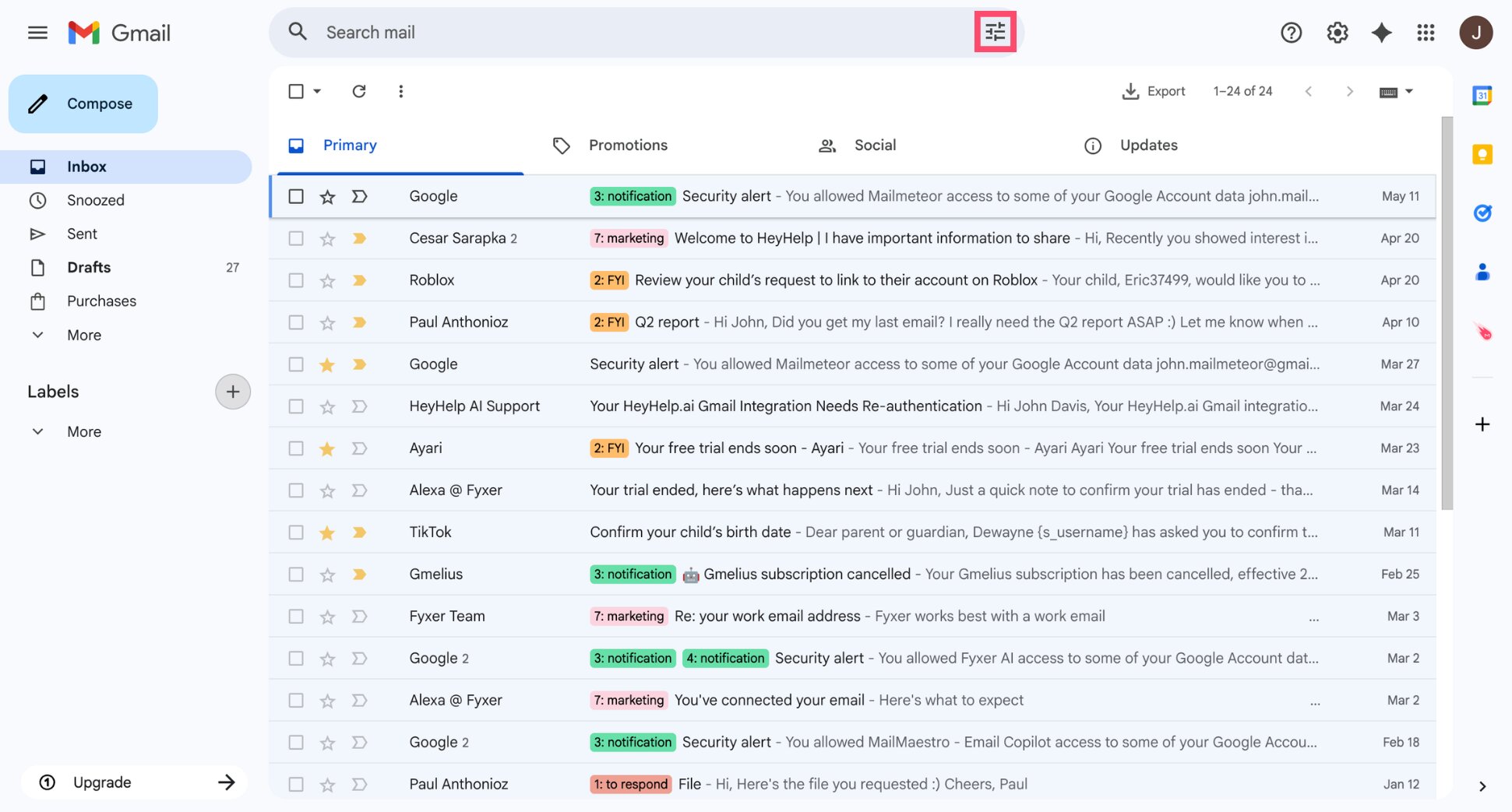Image resolution: width=1512 pixels, height=812 pixels.
Task: Select the first Google Security alert email checkbox
Action: point(296,196)
